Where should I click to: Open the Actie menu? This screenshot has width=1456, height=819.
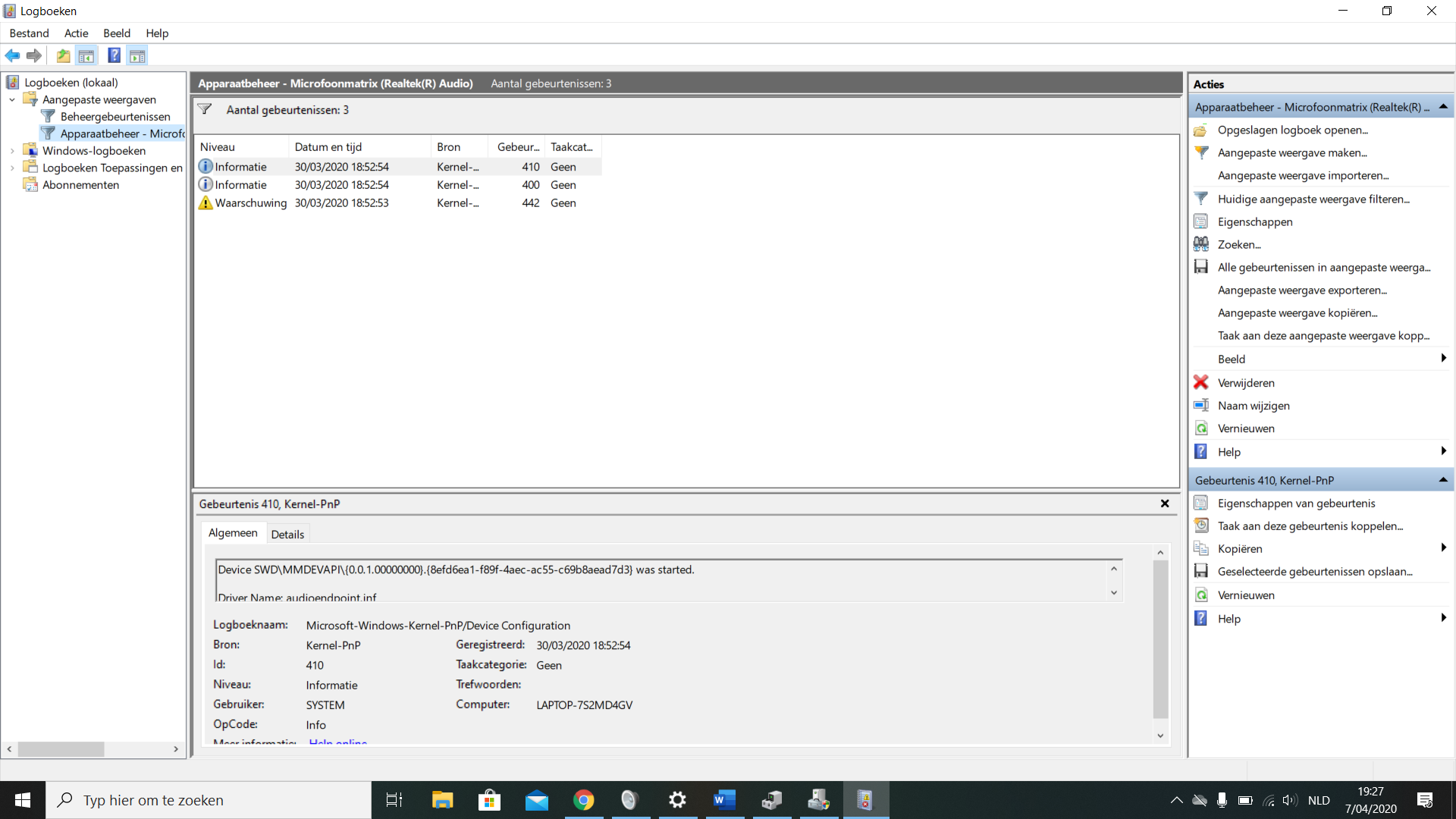(76, 33)
